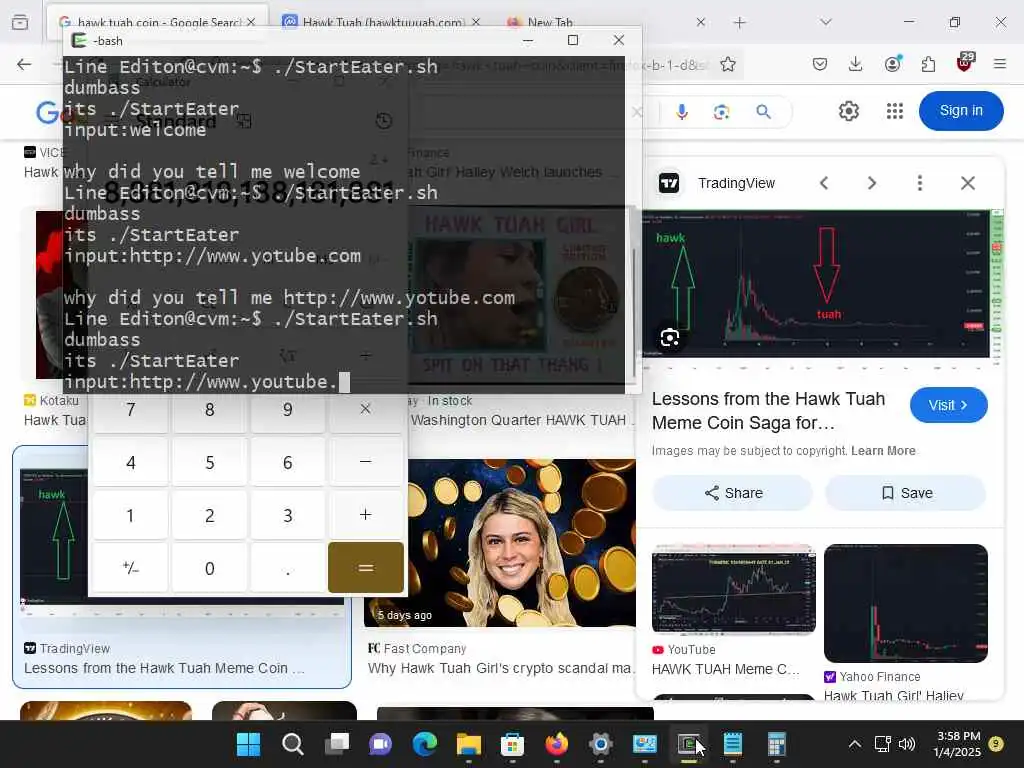Open the Firefox account icon

[x=892, y=64]
